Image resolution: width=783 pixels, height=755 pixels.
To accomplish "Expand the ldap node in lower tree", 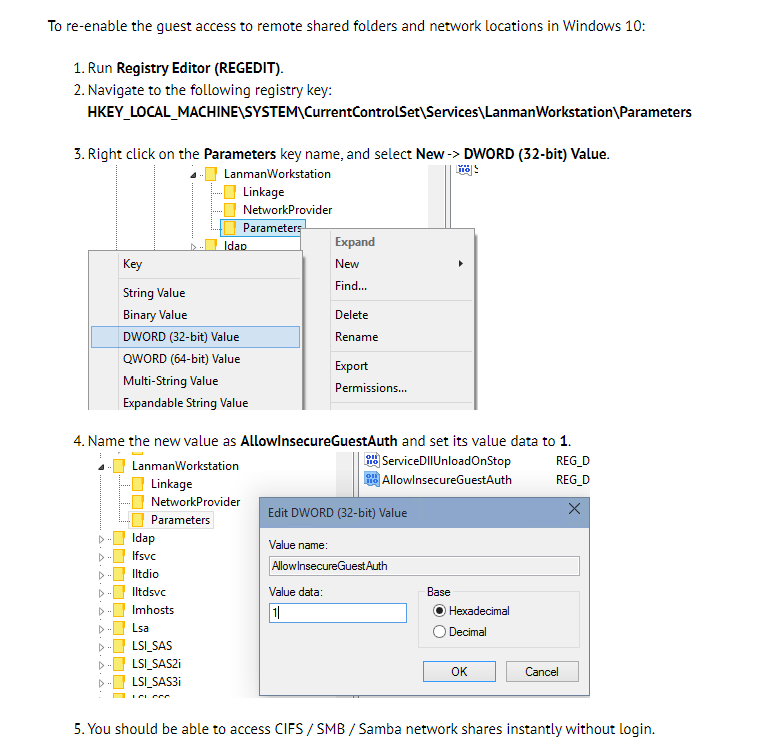I will (x=101, y=539).
